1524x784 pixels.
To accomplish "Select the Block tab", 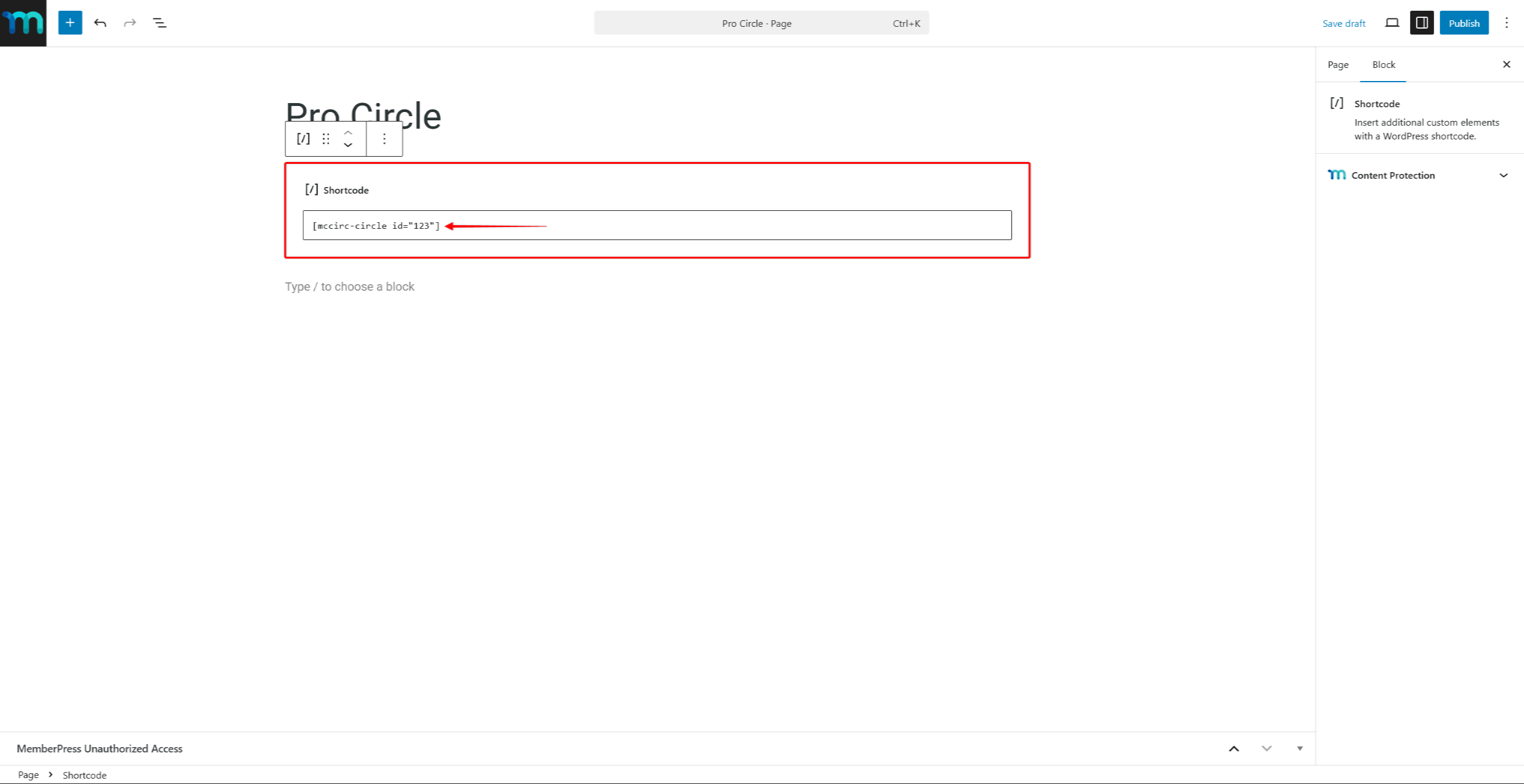I will pyautogui.click(x=1383, y=64).
